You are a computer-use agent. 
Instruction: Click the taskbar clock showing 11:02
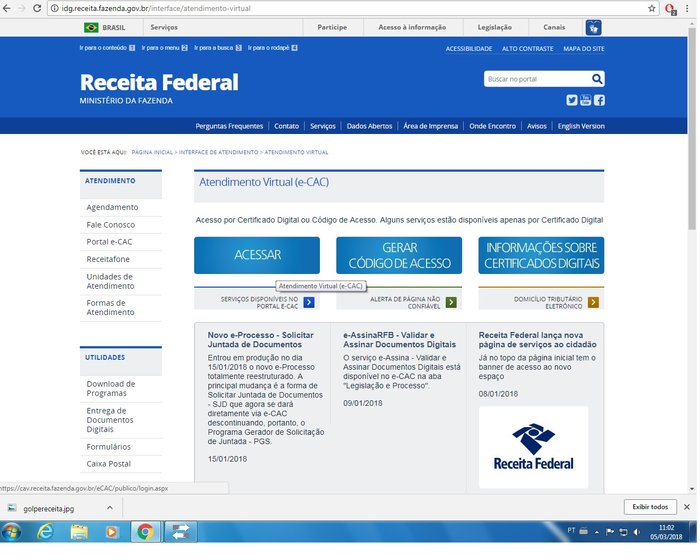click(666, 532)
